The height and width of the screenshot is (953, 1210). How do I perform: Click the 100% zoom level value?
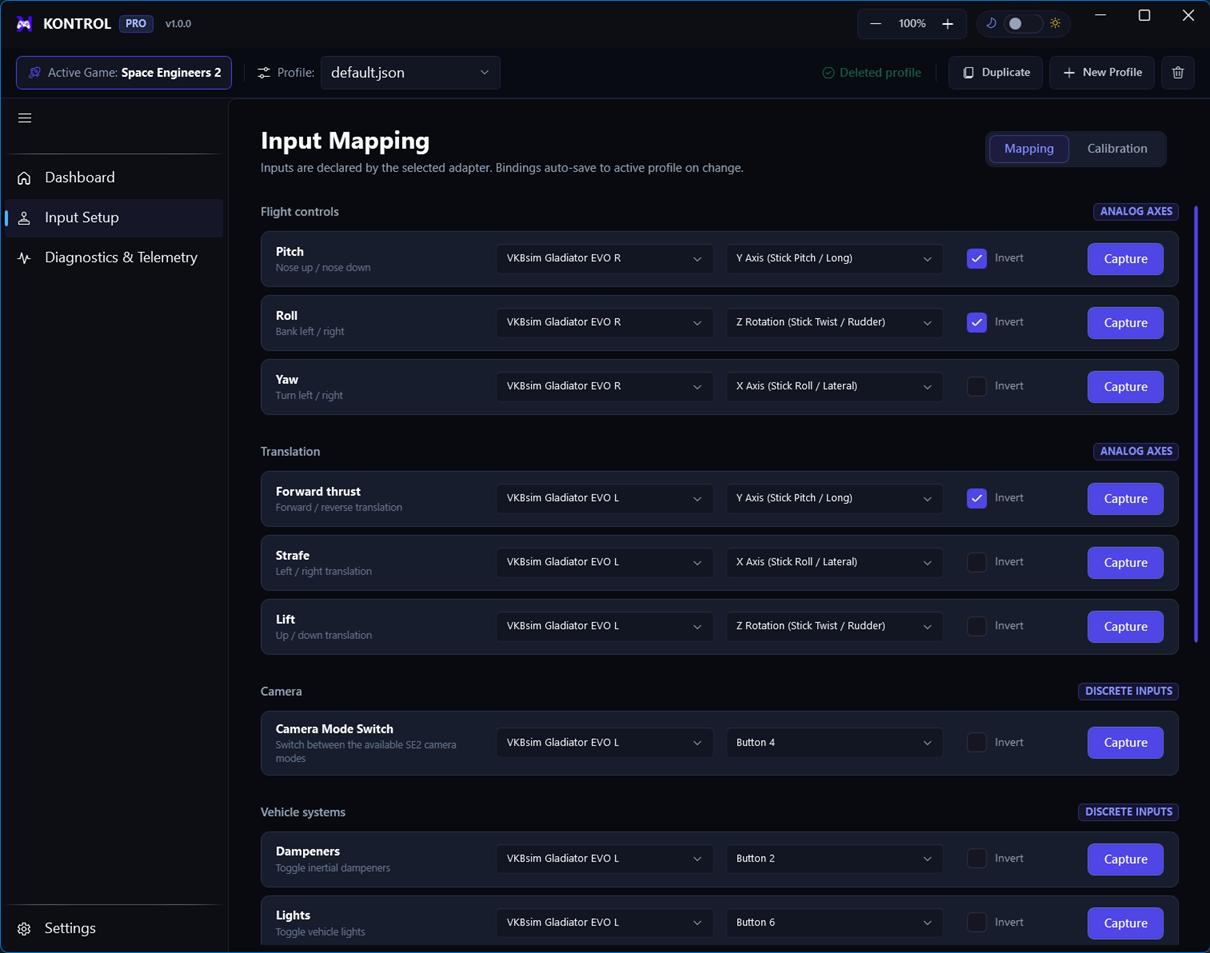912,24
